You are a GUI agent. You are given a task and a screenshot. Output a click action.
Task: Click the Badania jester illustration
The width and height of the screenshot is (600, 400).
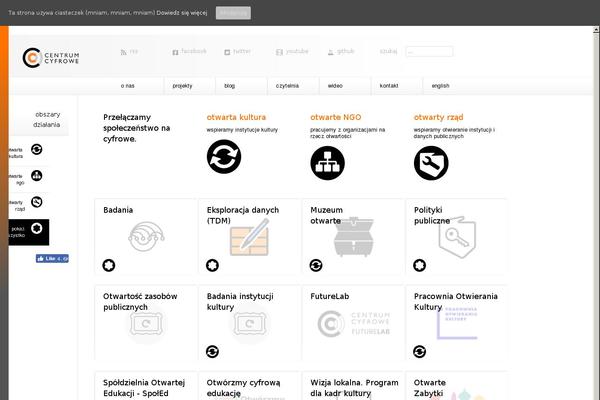(x=146, y=236)
